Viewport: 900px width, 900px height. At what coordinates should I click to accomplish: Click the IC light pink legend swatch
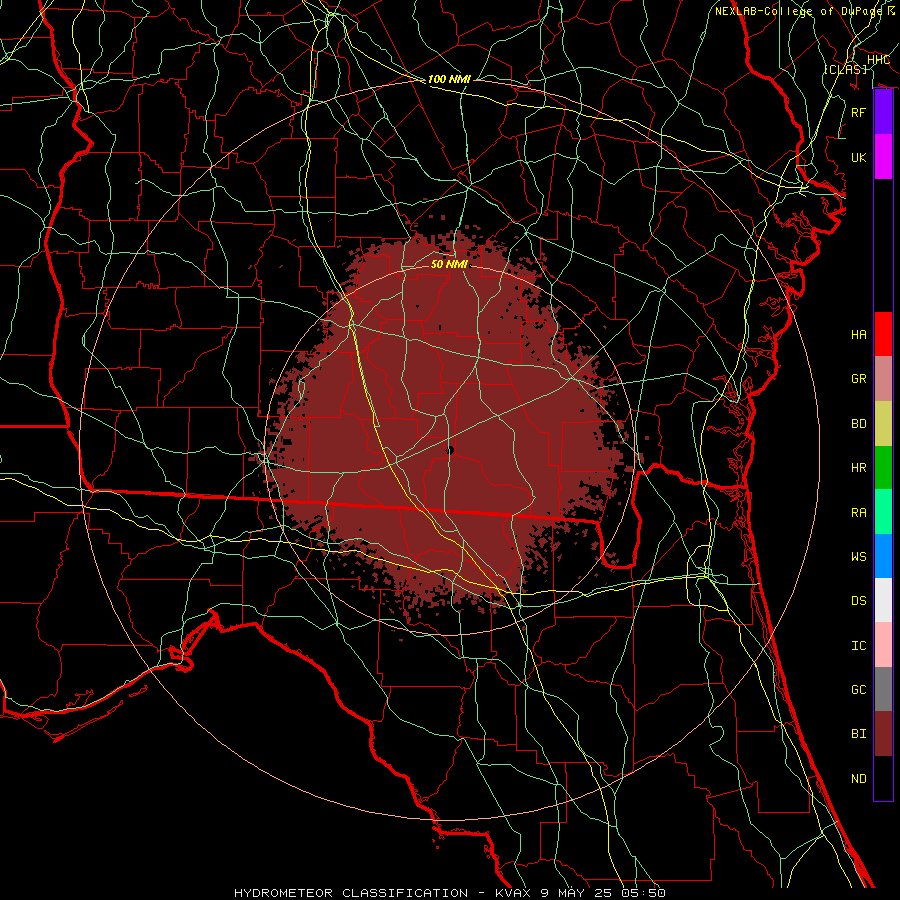[x=883, y=645]
